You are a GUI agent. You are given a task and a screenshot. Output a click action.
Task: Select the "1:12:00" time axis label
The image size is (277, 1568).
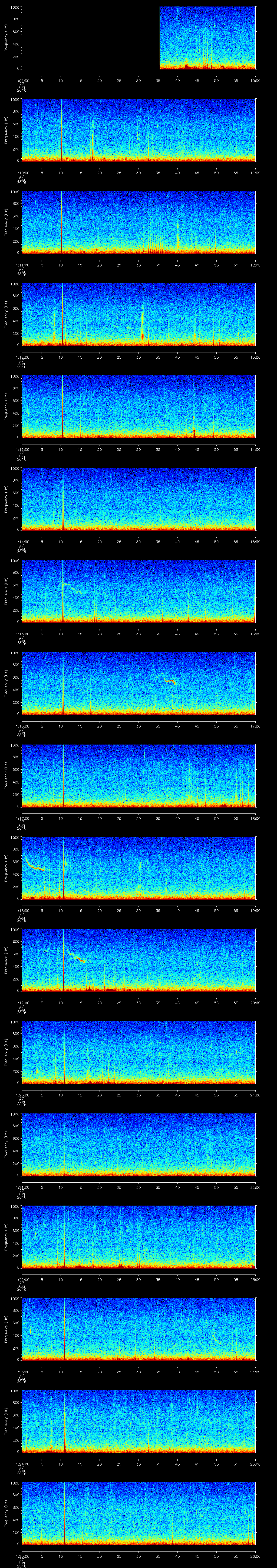pos(22,357)
